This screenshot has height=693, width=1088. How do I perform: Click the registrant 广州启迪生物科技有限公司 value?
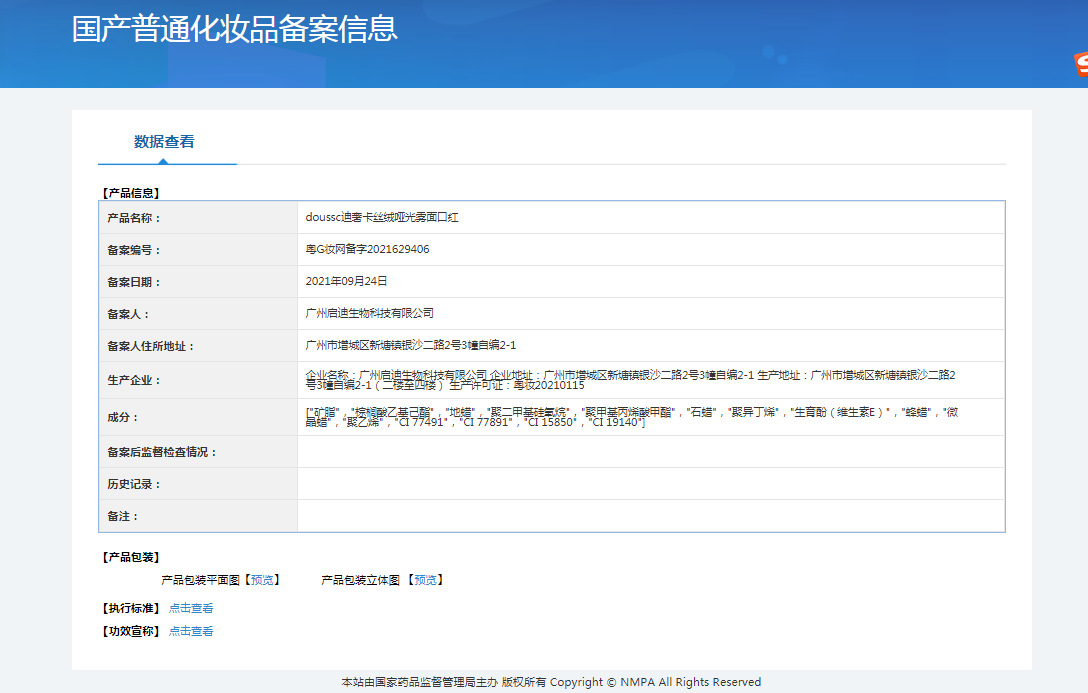coord(369,313)
